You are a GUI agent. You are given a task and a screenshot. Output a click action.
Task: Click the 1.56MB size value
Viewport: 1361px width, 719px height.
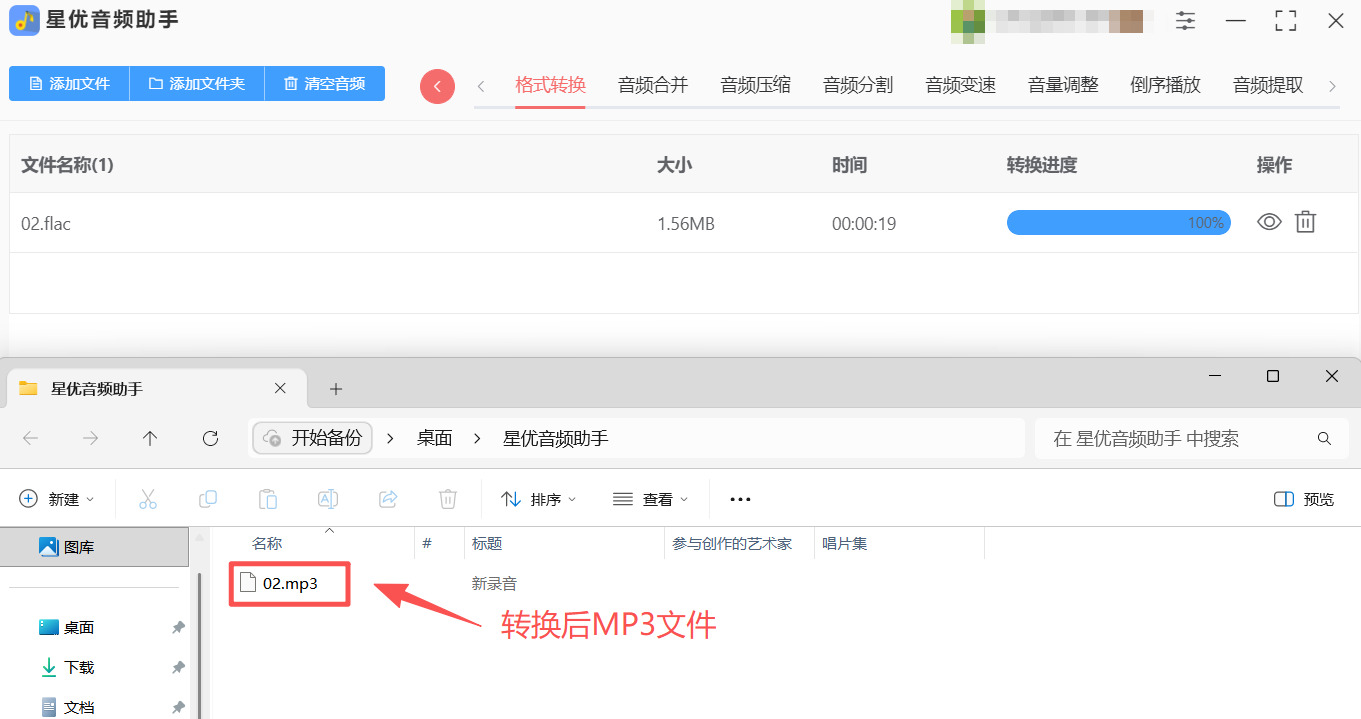(686, 224)
